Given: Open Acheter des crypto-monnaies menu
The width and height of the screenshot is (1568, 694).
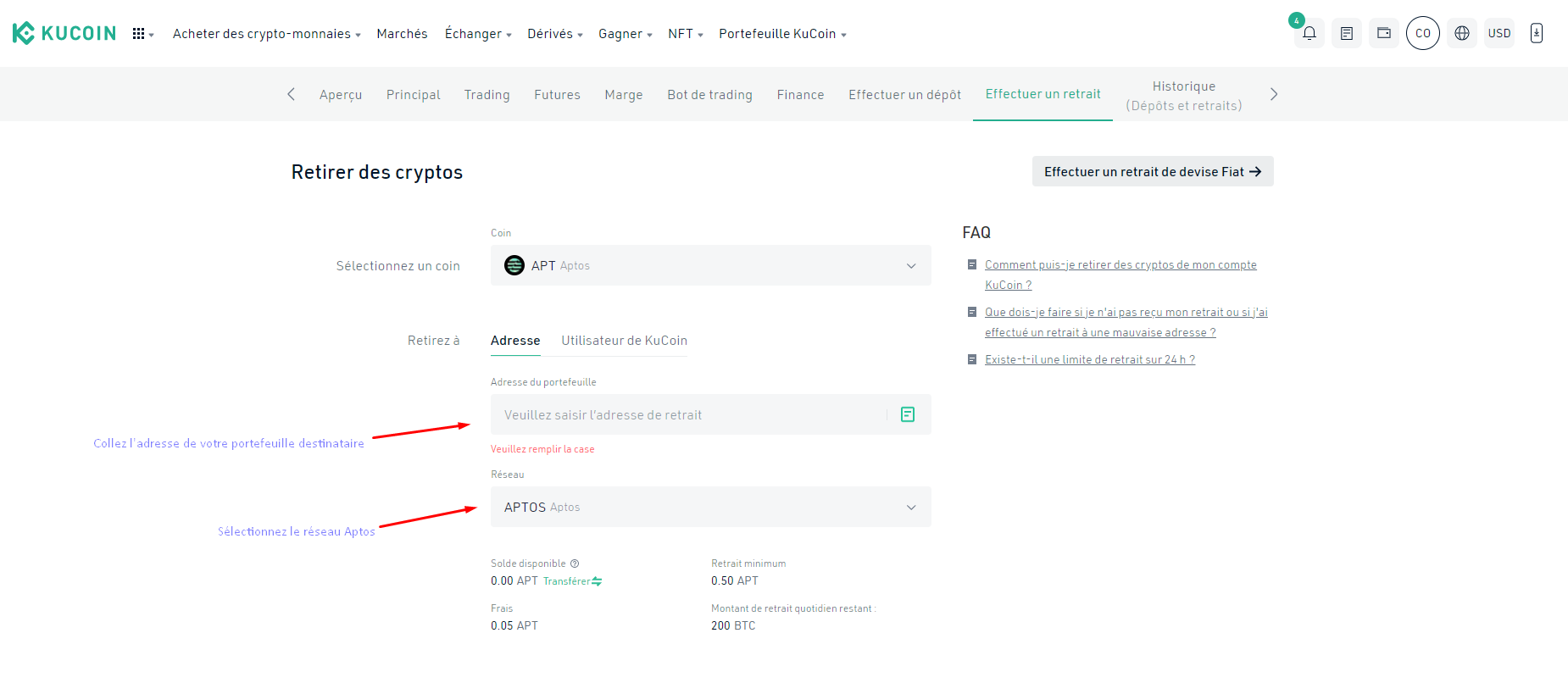Looking at the screenshot, I should [266, 34].
